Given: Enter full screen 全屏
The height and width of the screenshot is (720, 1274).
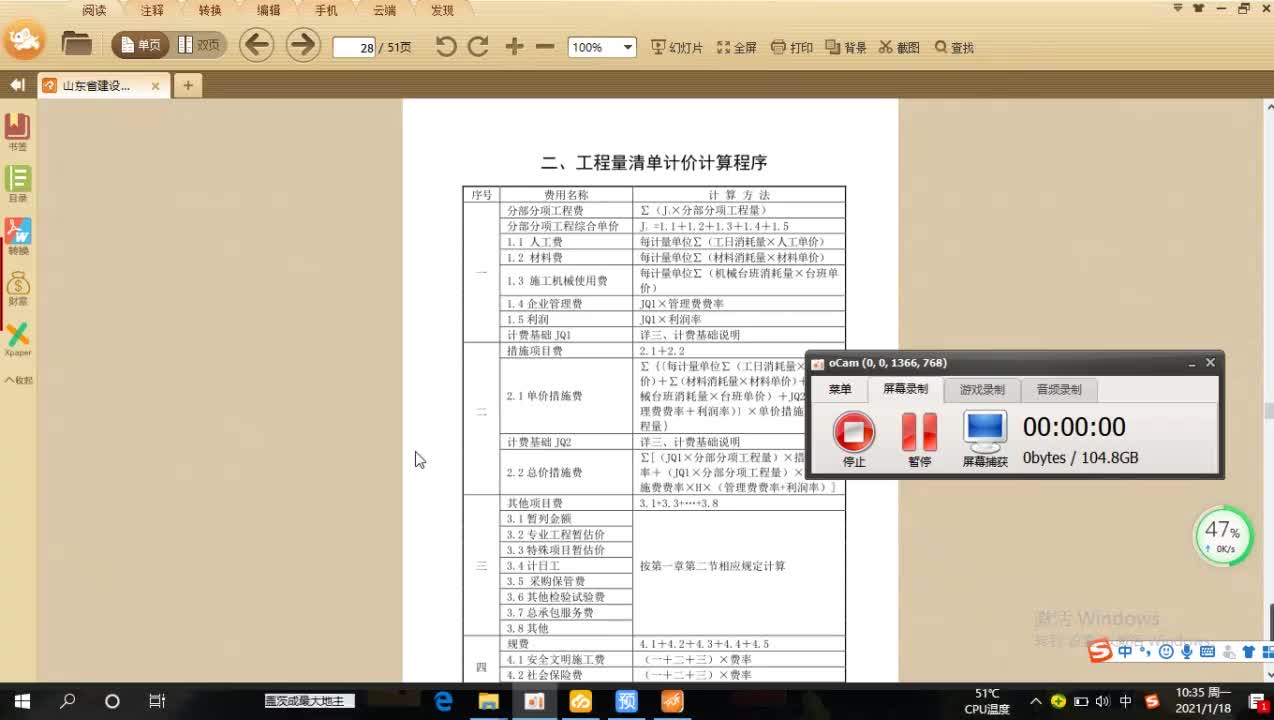Looking at the screenshot, I should pyautogui.click(x=737, y=47).
